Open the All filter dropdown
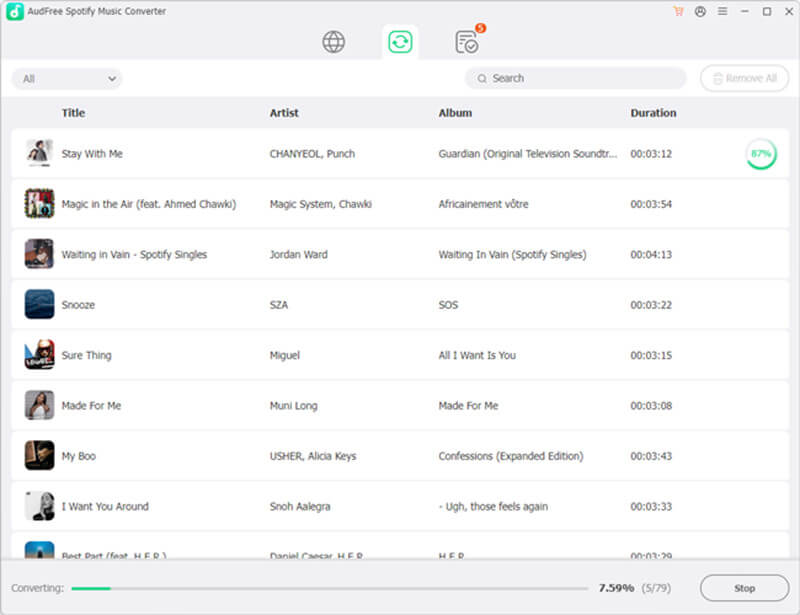This screenshot has height=615, width=800. [66, 77]
